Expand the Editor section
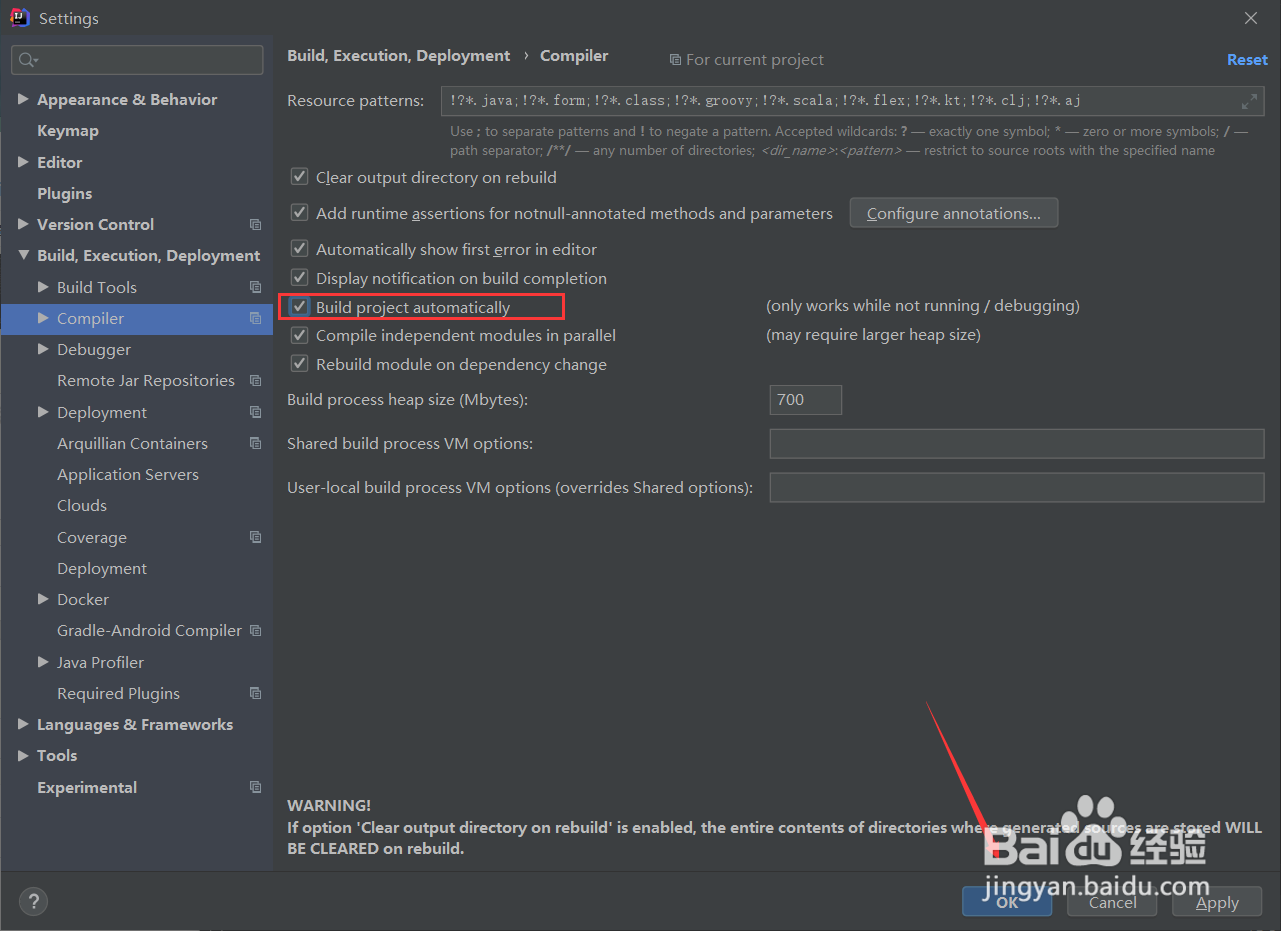1281x931 pixels. point(23,162)
